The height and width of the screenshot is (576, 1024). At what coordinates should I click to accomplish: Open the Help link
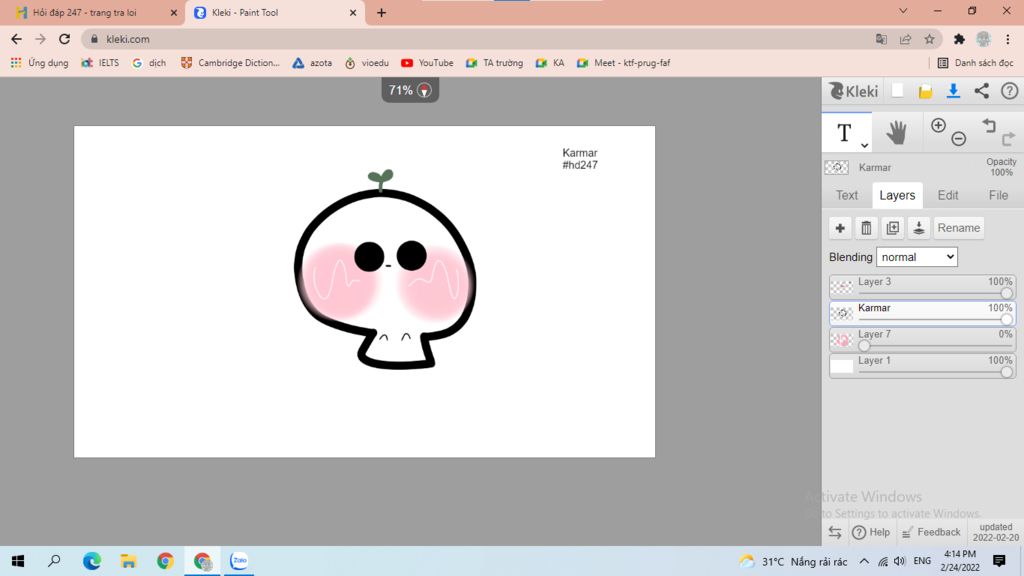(871, 532)
